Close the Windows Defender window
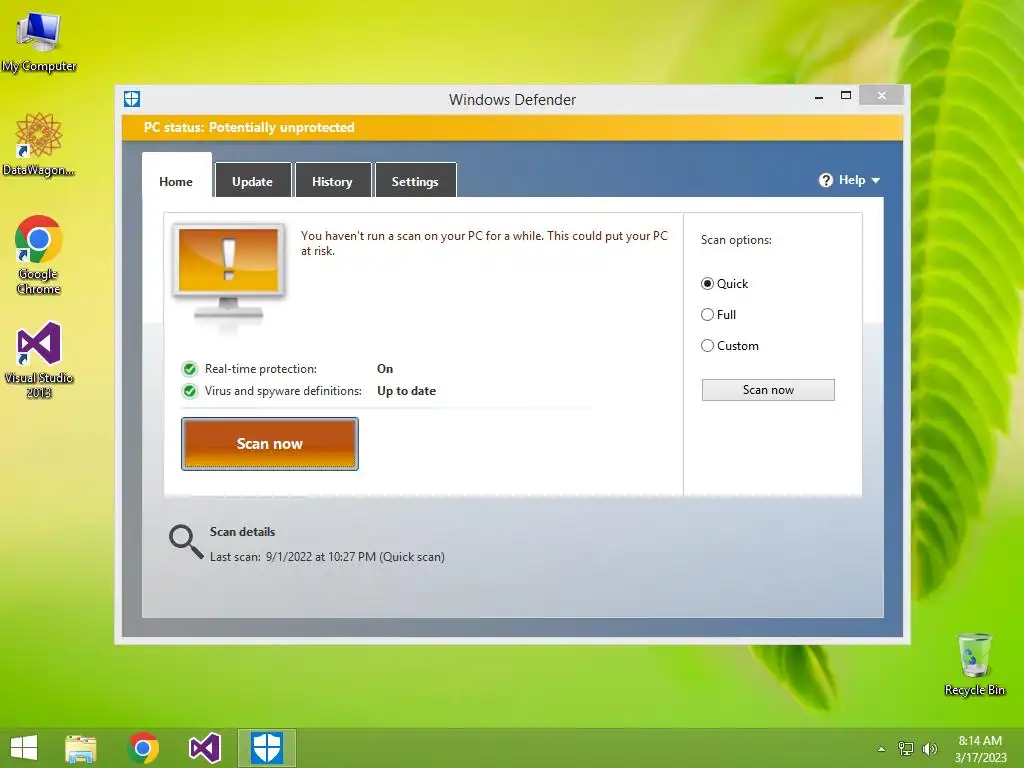The image size is (1024, 768). tap(882, 96)
